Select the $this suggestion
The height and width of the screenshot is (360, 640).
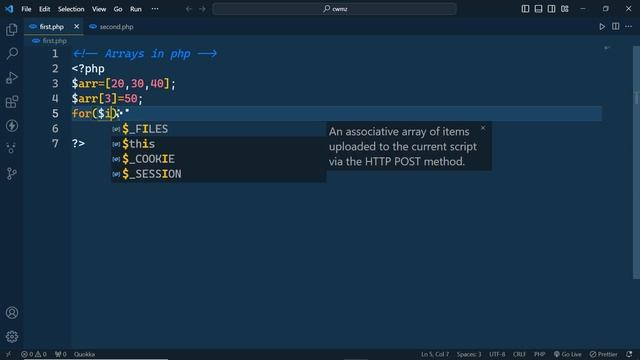click(218, 144)
